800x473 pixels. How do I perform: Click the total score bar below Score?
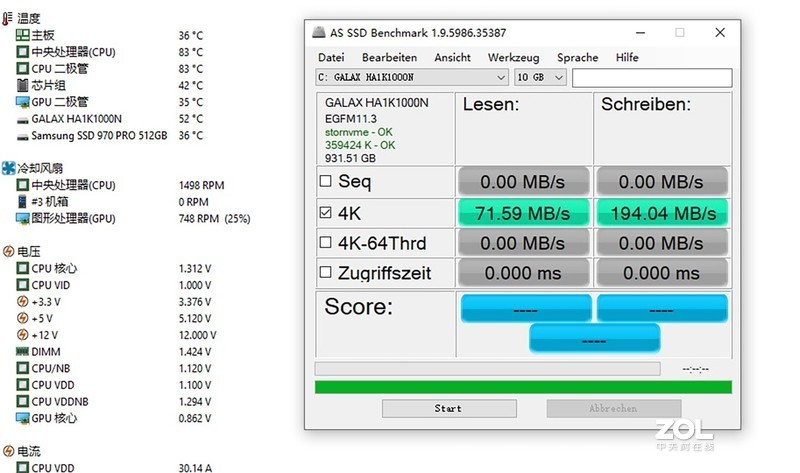594,339
